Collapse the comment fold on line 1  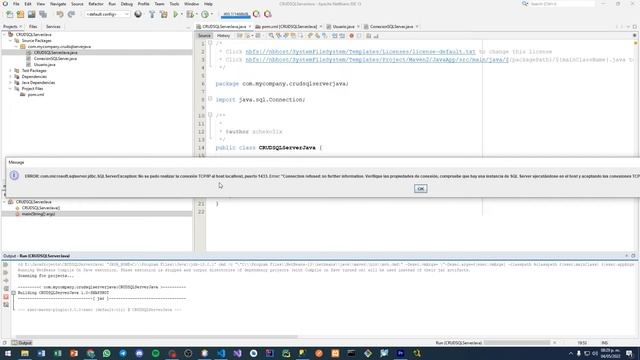tap(210, 43)
